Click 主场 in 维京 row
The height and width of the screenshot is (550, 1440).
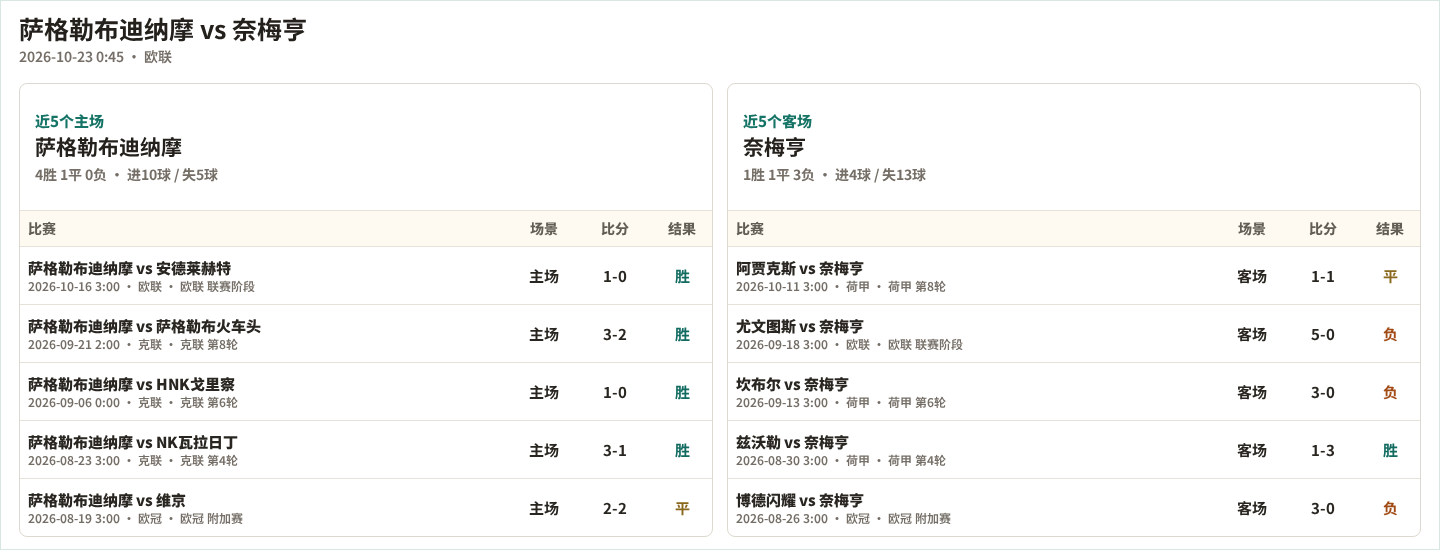544,508
